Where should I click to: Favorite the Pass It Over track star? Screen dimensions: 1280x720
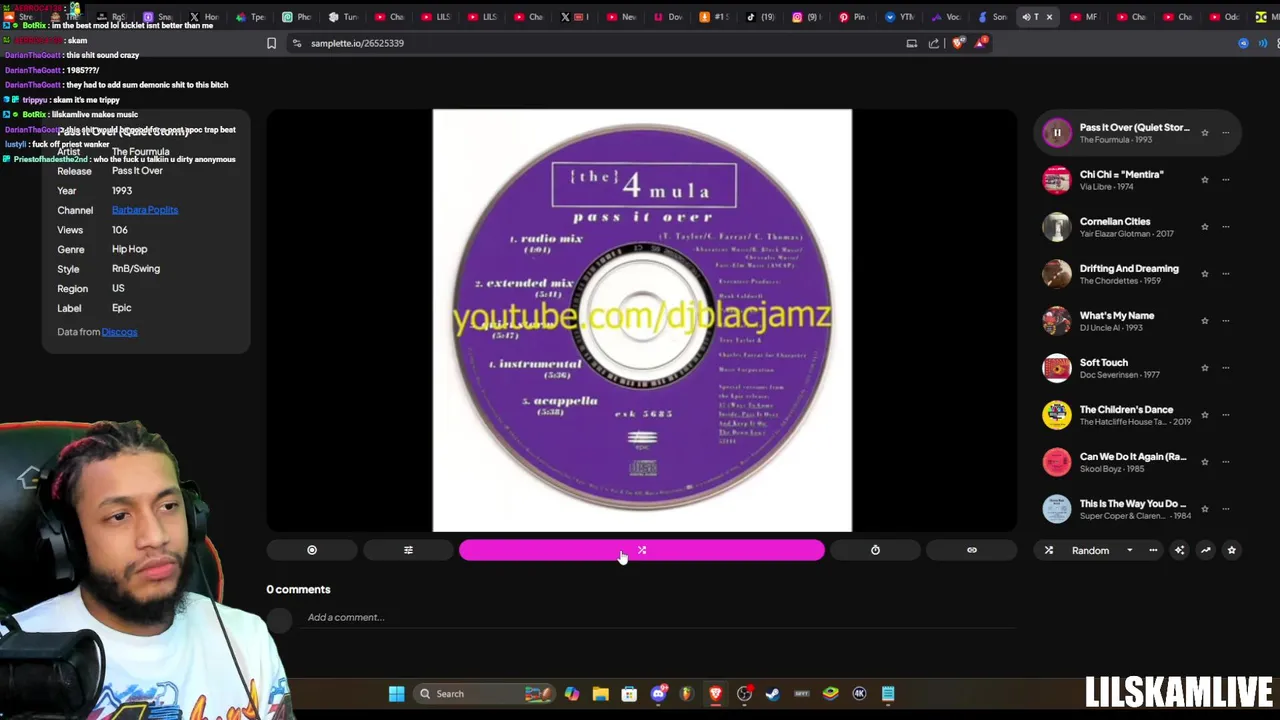(x=1205, y=133)
